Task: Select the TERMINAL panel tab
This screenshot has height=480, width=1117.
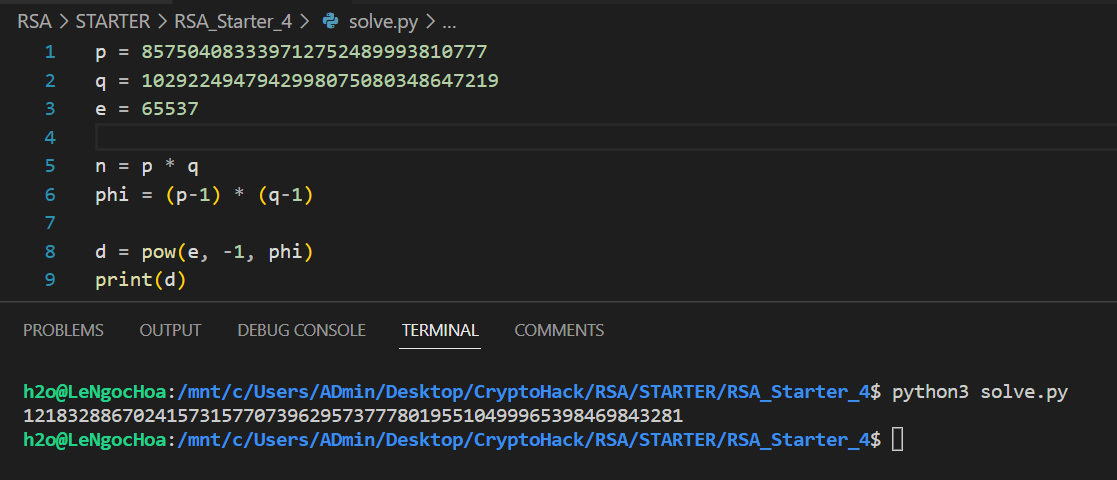Action: [x=440, y=330]
